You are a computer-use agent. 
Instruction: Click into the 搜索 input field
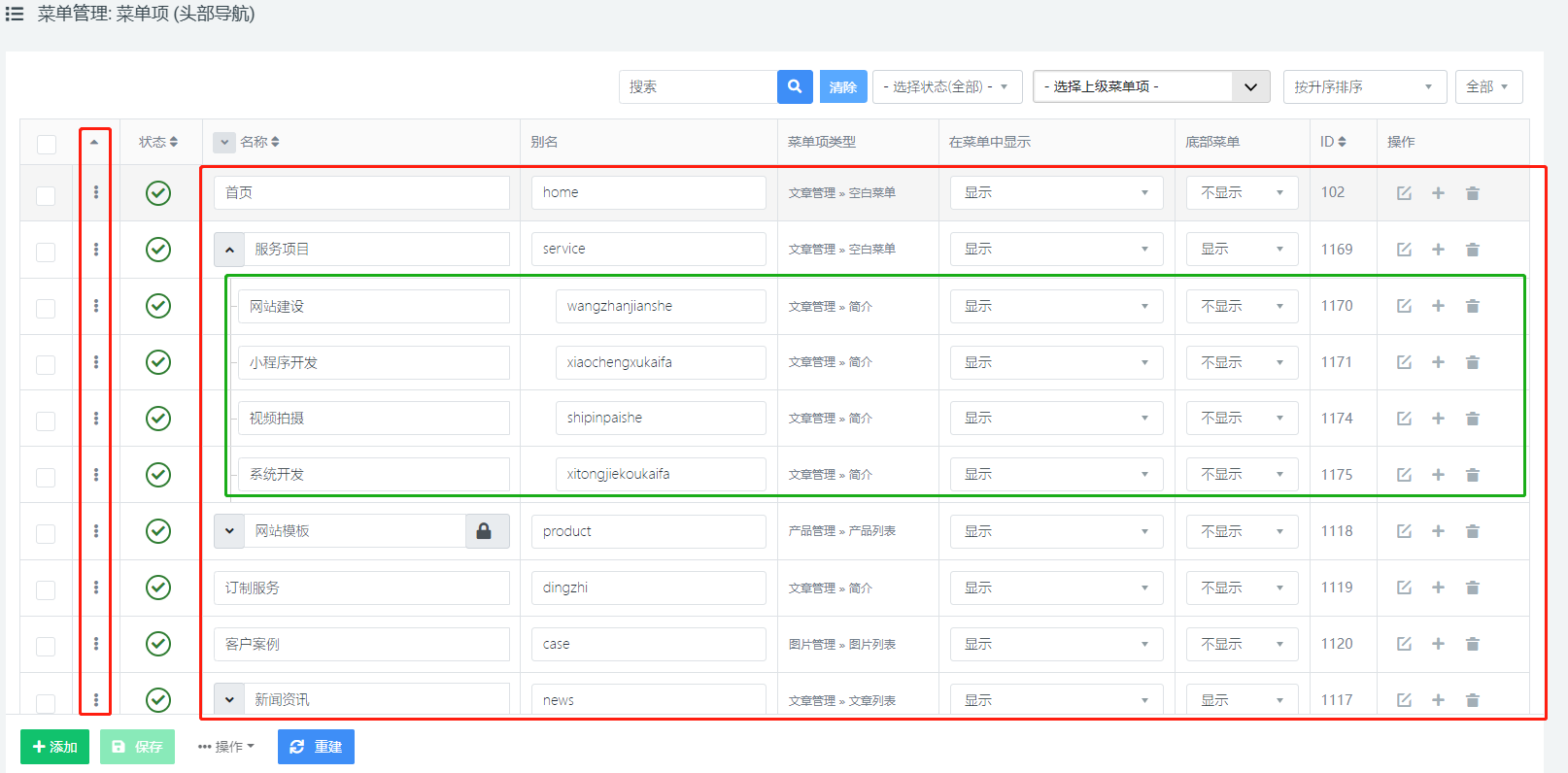[698, 86]
